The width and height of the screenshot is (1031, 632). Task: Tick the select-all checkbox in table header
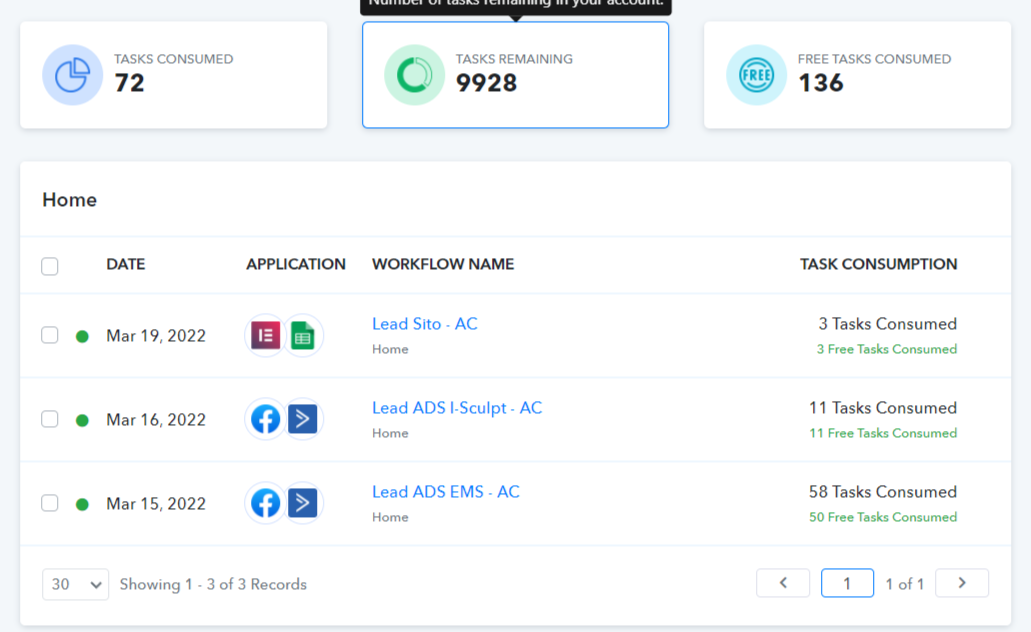(x=50, y=266)
